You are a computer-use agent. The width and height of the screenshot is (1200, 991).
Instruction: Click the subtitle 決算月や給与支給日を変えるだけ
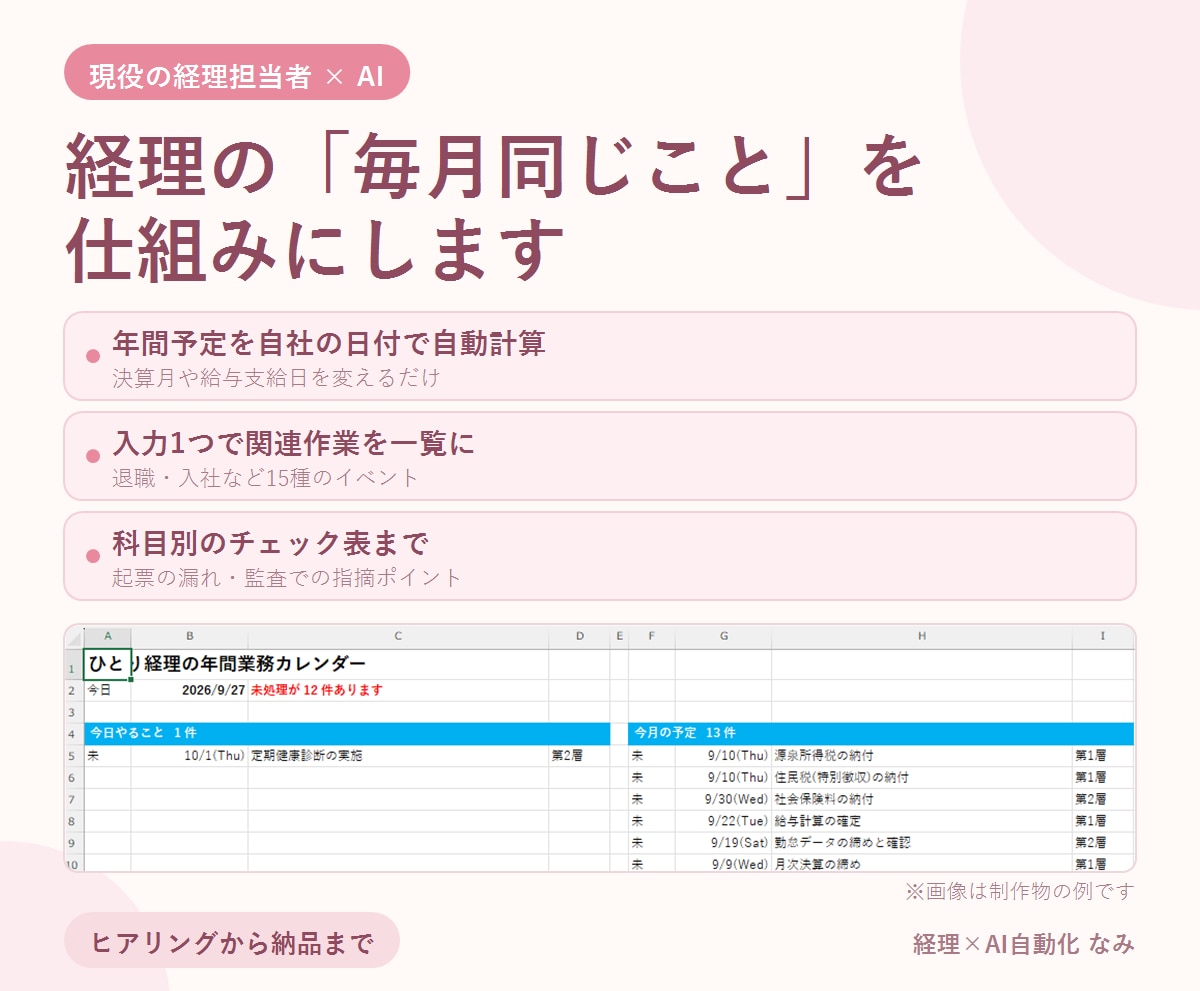pyautogui.click(x=276, y=379)
